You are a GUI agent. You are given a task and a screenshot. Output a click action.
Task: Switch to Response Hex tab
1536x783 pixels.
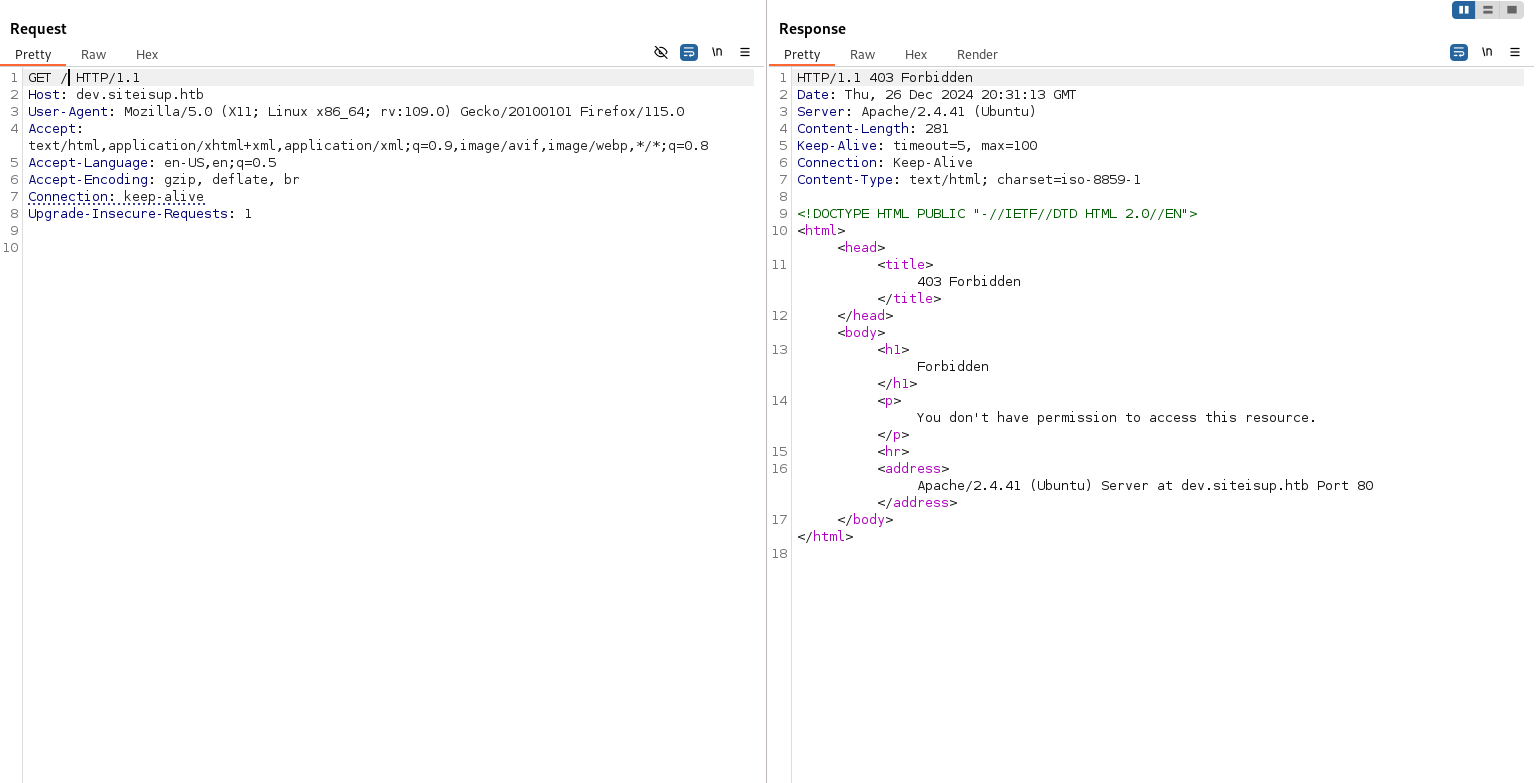[x=916, y=54]
